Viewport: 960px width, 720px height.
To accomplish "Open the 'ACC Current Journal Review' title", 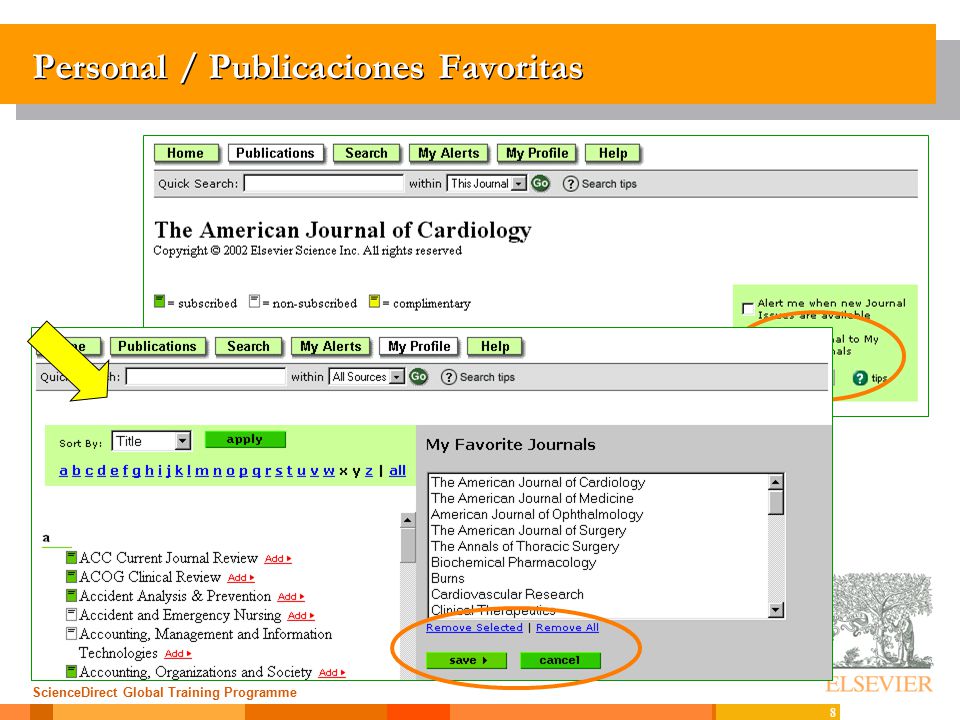I will tap(168, 557).
